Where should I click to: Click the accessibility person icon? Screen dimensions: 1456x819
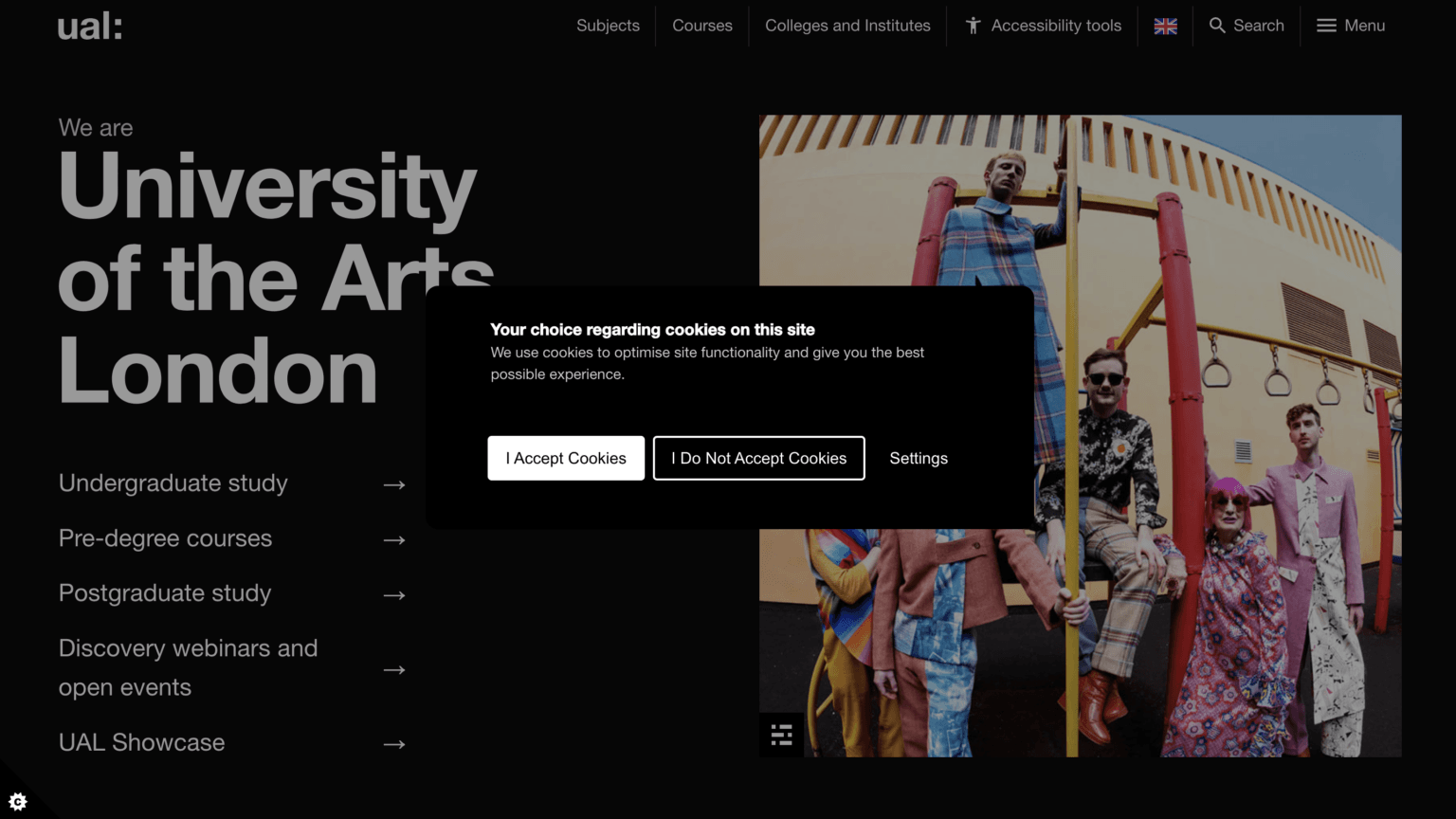[x=973, y=26]
